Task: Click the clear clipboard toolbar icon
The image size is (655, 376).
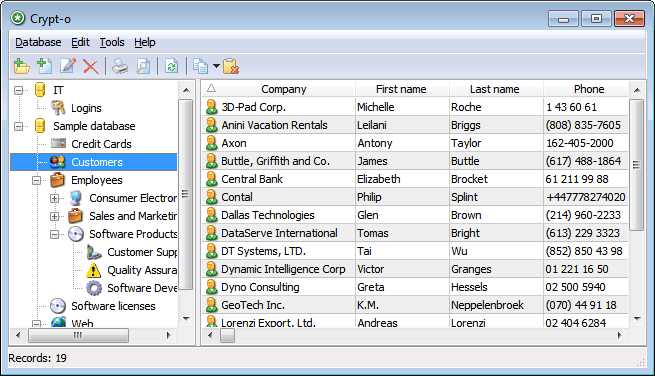Action: 231,66
